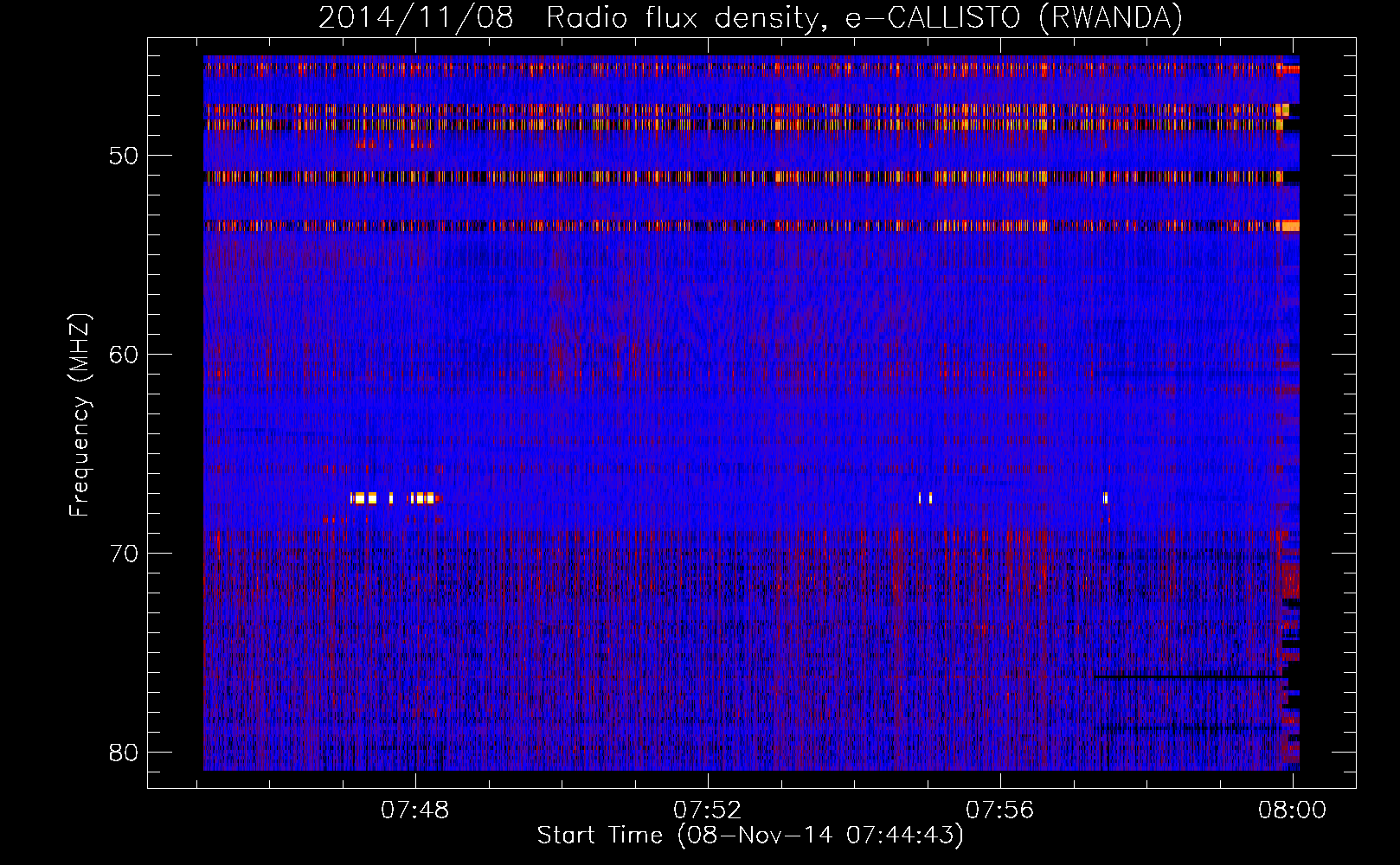Click the 70 MHz frequency tick label

tap(124, 554)
